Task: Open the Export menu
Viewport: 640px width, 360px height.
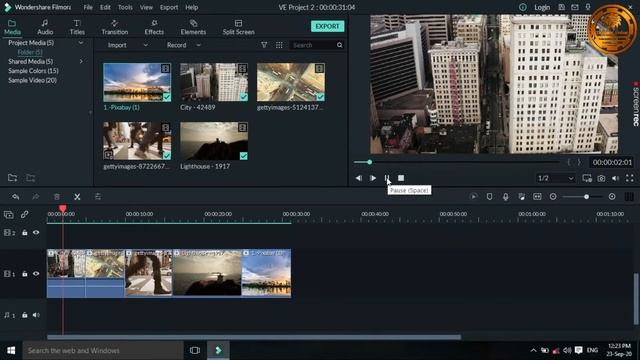Action: [x=169, y=7]
